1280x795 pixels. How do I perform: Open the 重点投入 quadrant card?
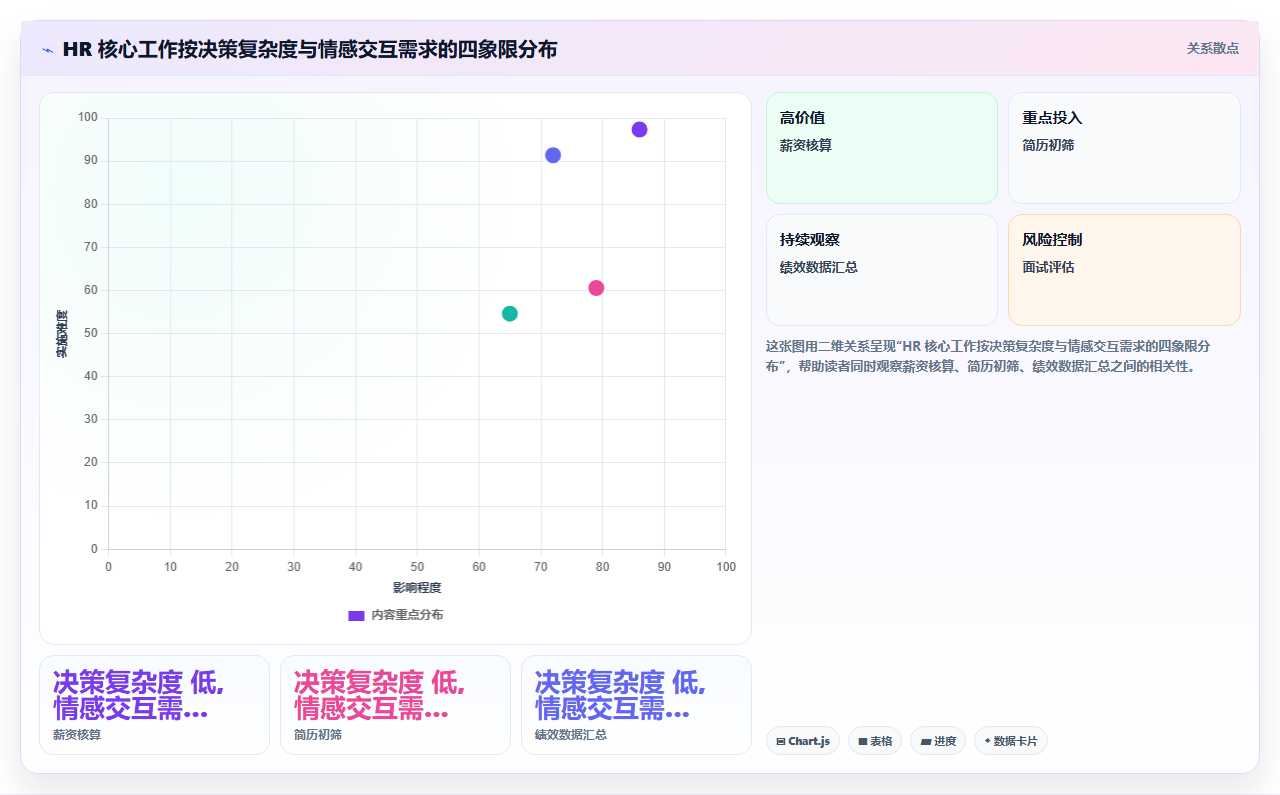coord(1124,148)
